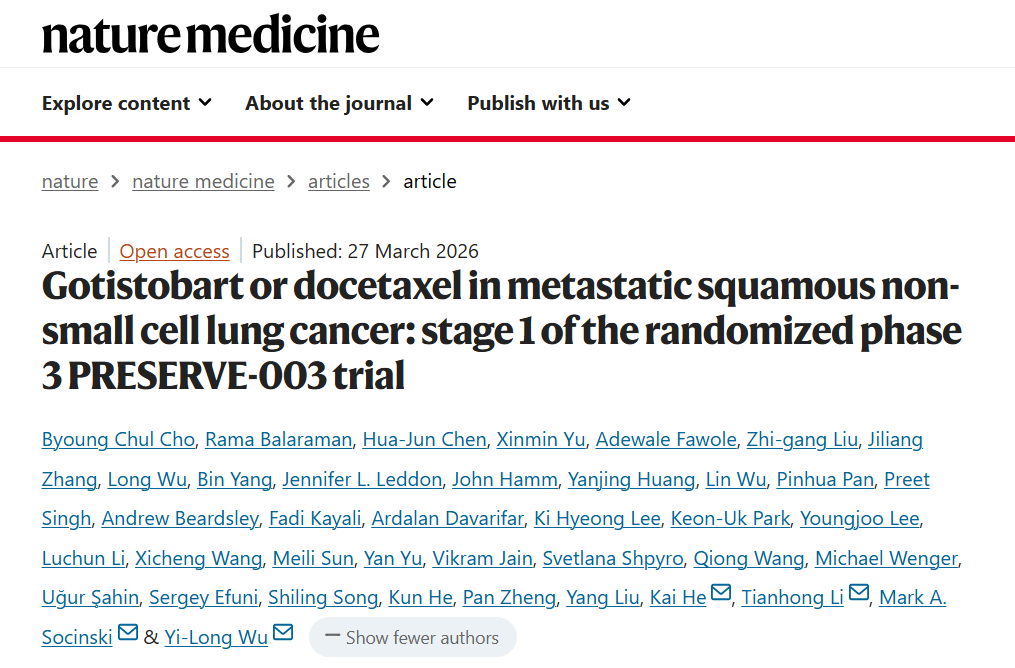This screenshot has height=668, width=1015.
Task: Click author name Uğur Şahin
Action: click(90, 597)
